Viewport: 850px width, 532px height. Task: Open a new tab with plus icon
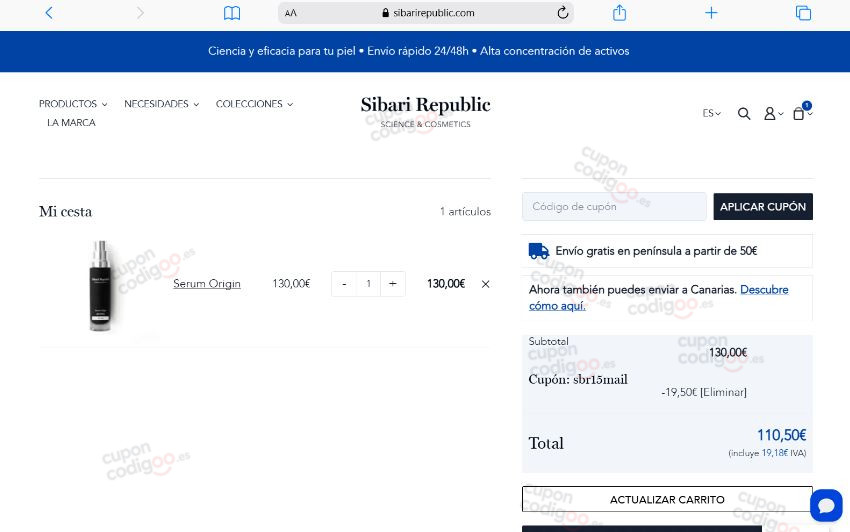(x=711, y=12)
